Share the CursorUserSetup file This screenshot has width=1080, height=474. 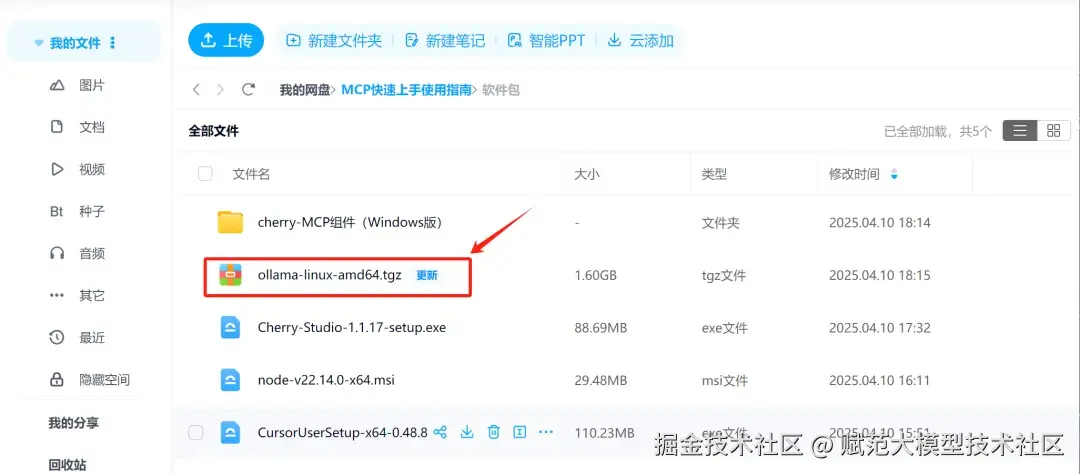point(441,432)
